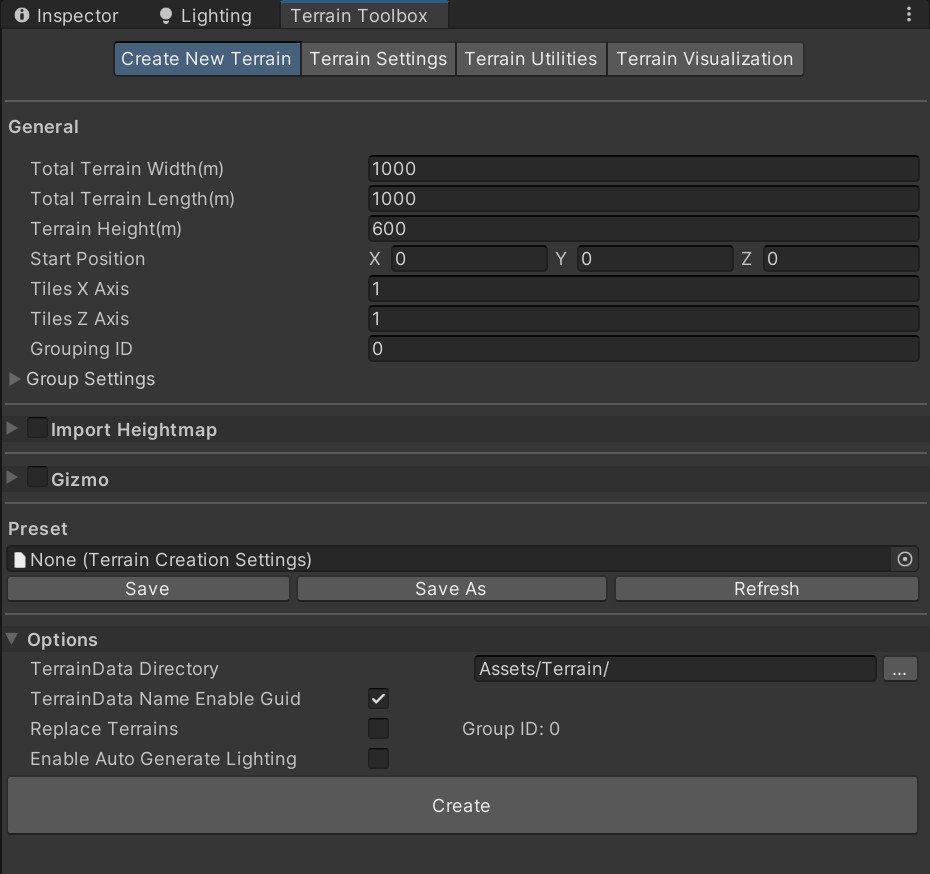Screen dimensions: 930x874
Task: Click the preset Save button
Action: click(x=148, y=589)
